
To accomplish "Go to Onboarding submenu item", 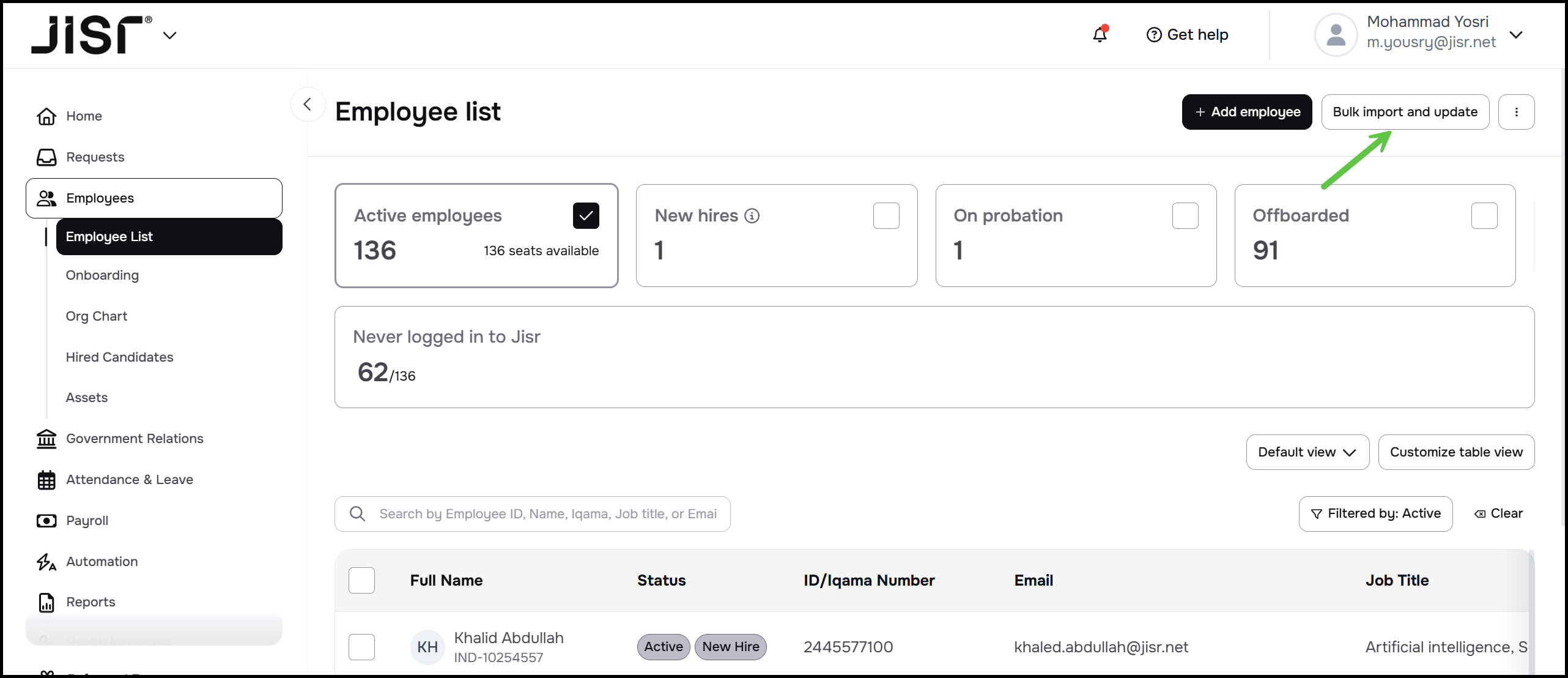I will click(102, 275).
